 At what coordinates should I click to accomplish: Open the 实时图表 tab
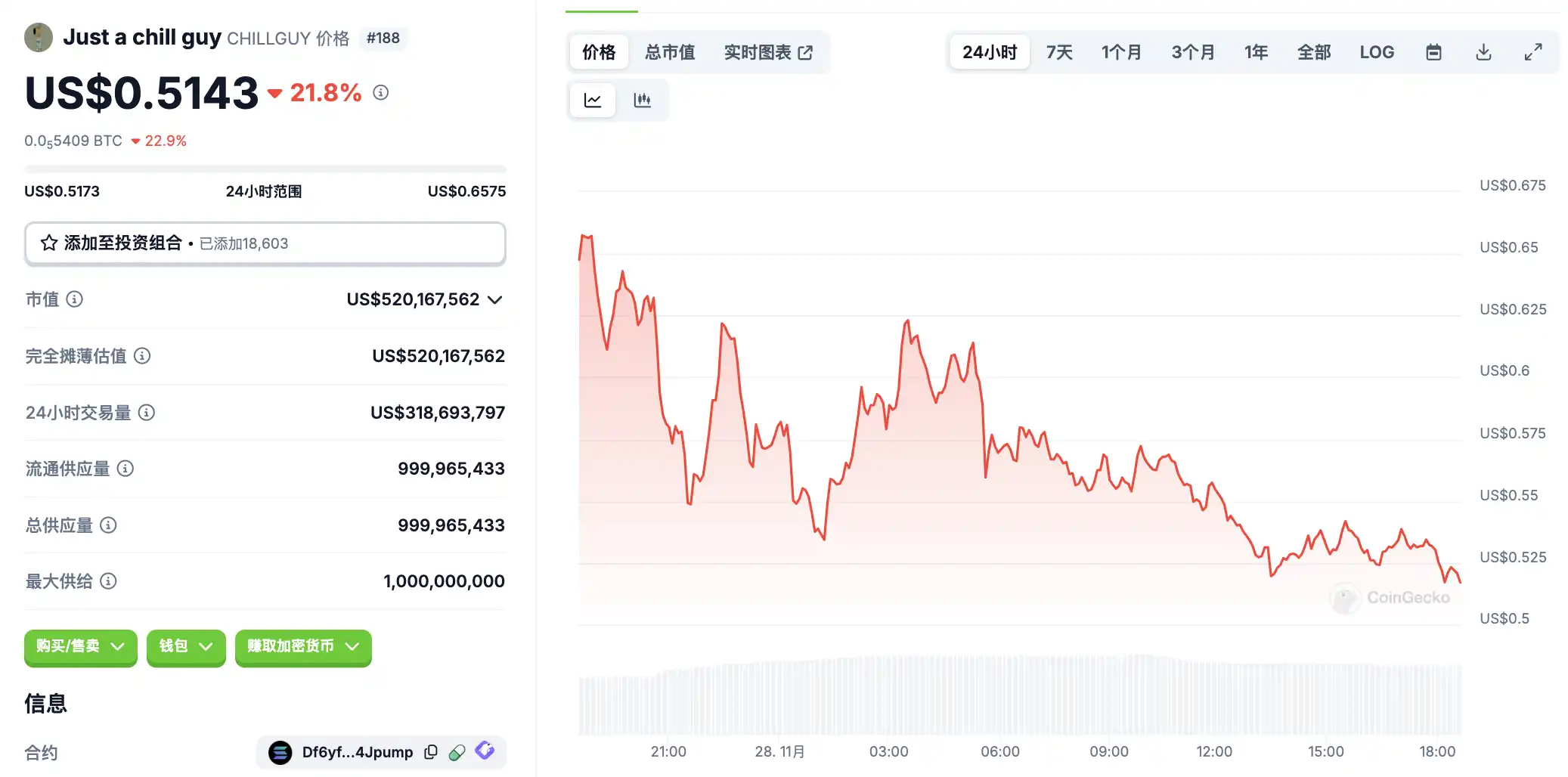(767, 52)
